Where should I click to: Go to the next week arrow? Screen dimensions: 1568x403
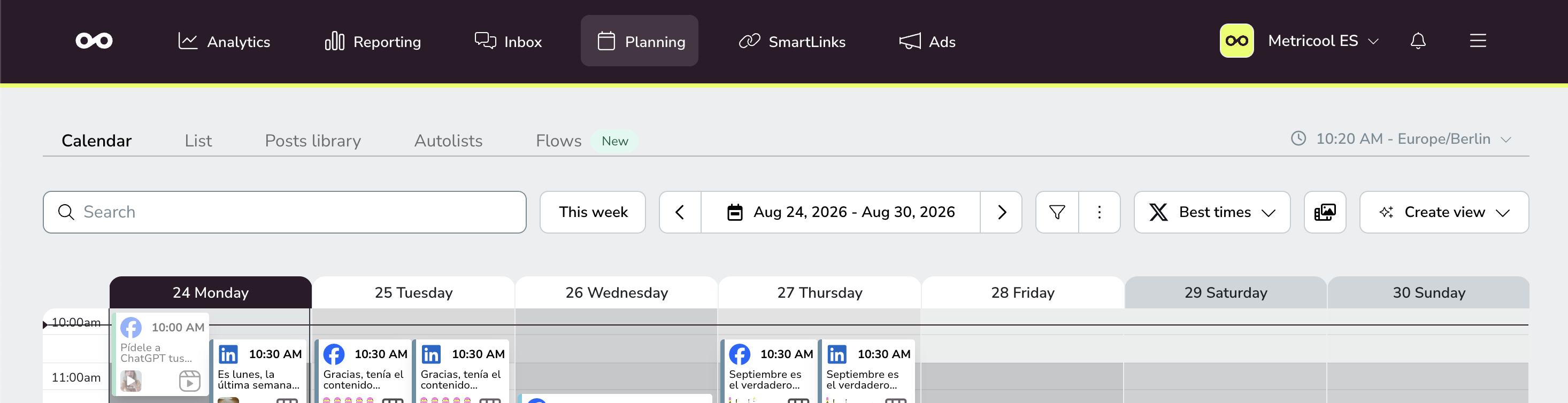[1001, 212]
